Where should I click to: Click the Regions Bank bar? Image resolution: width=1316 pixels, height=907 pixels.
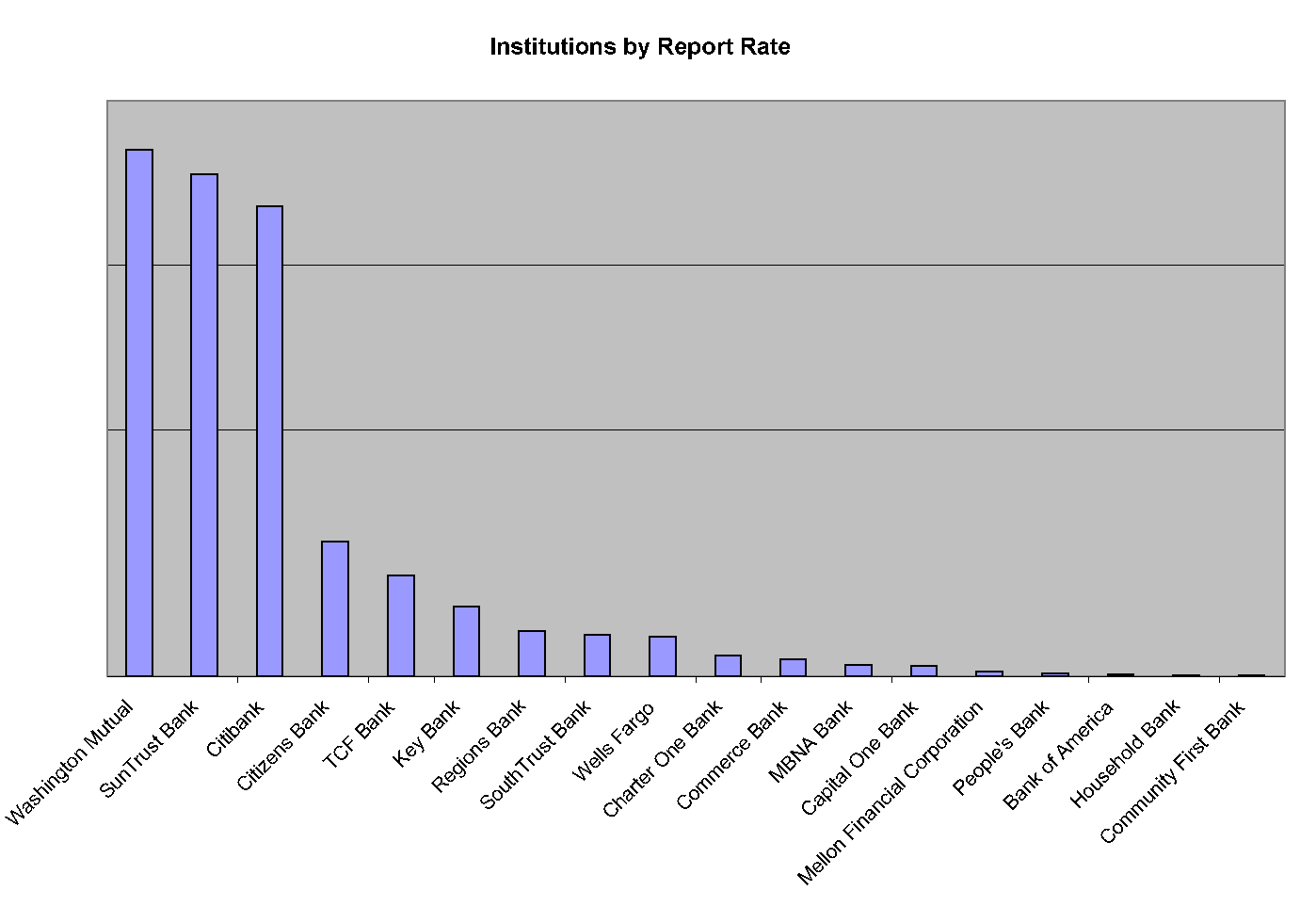tap(532, 653)
